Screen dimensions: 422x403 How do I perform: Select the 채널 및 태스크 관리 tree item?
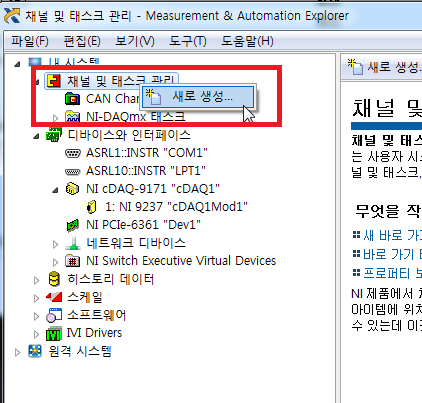click(x=112, y=81)
